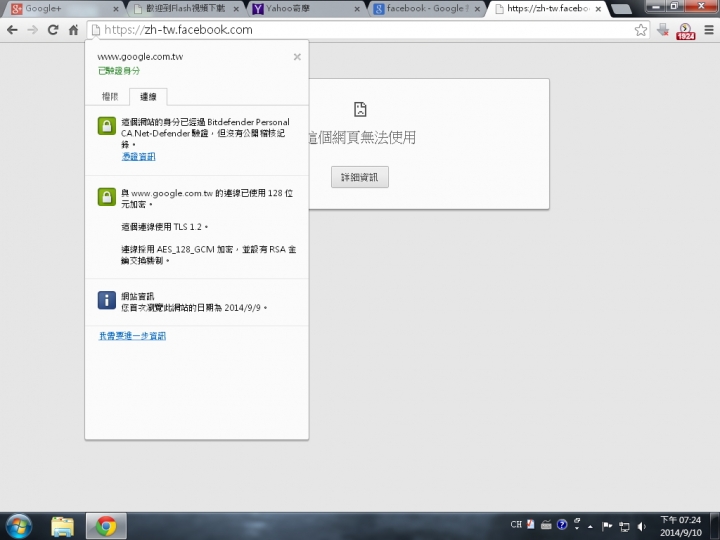Viewport: 720px width, 540px height.
Task: Reload the current page
Action: (53, 30)
